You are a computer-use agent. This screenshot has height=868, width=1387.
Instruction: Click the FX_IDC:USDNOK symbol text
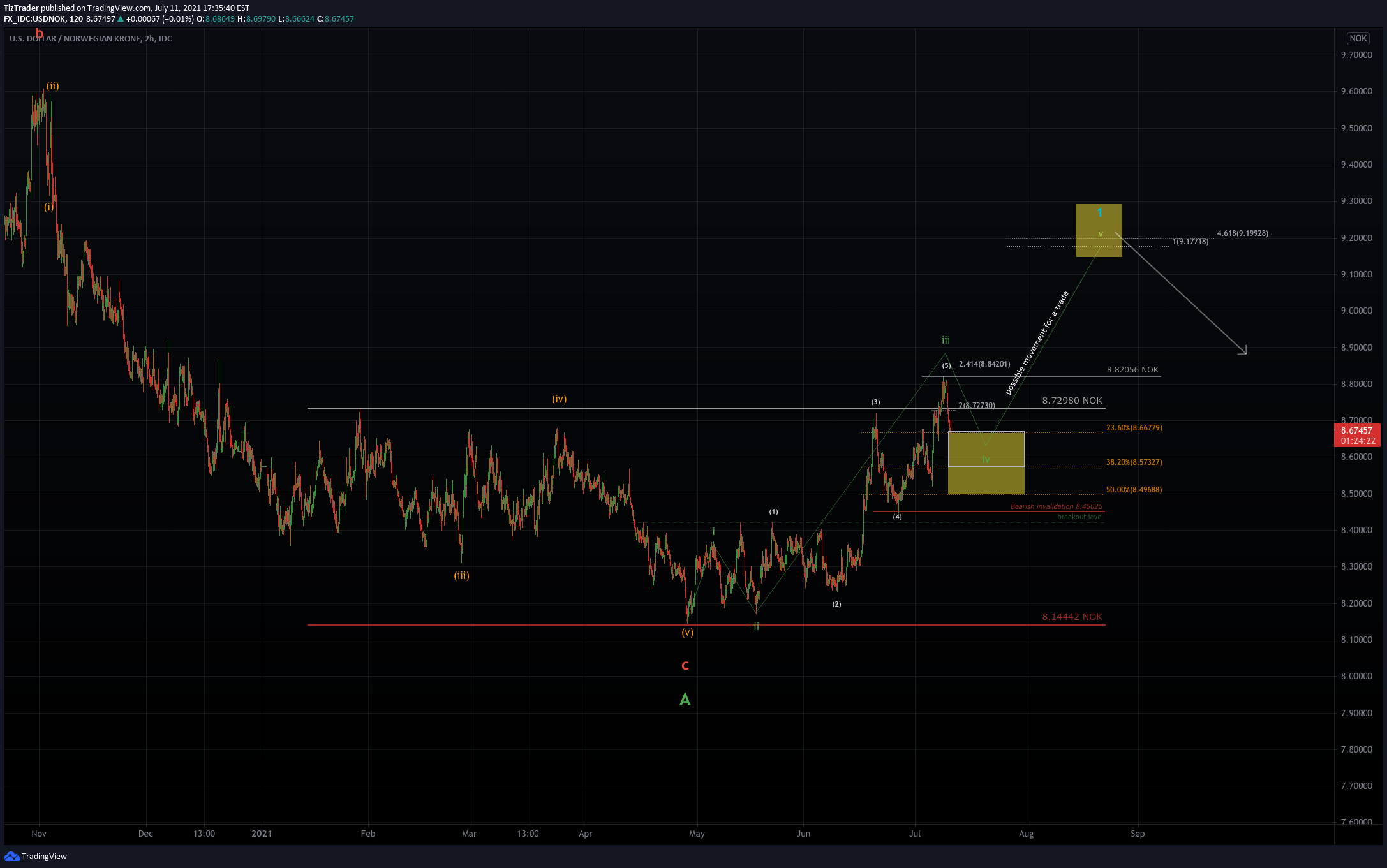[34, 19]
